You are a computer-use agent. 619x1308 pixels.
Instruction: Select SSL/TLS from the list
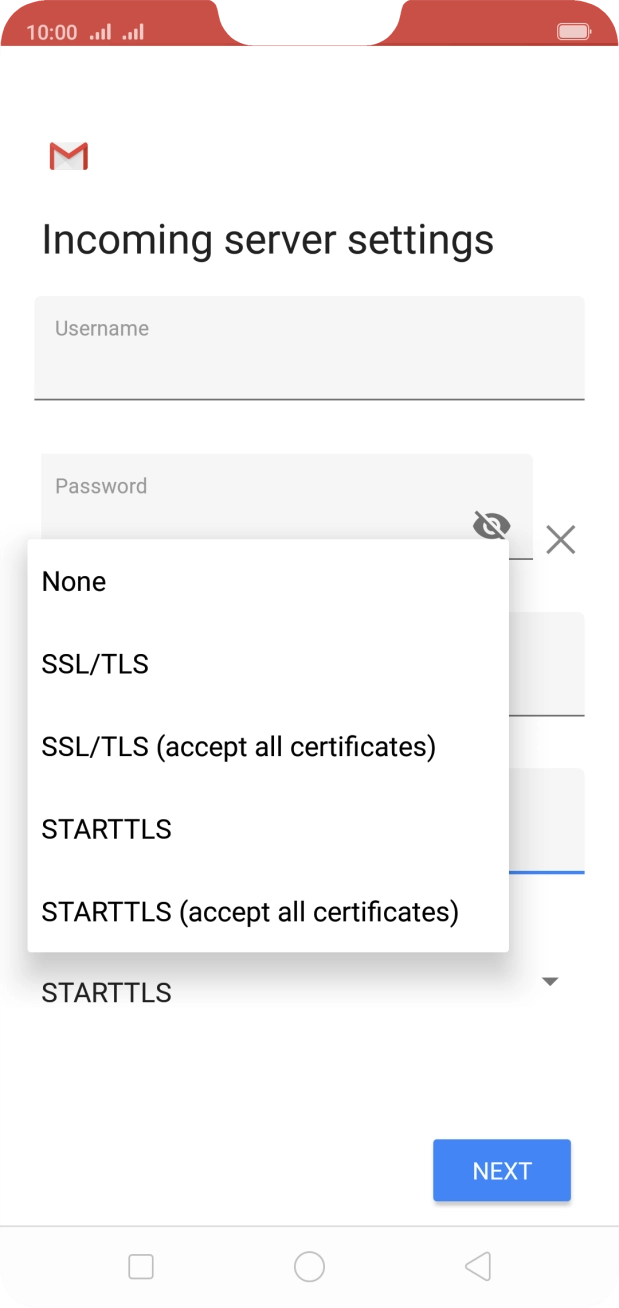pos(94,663)
